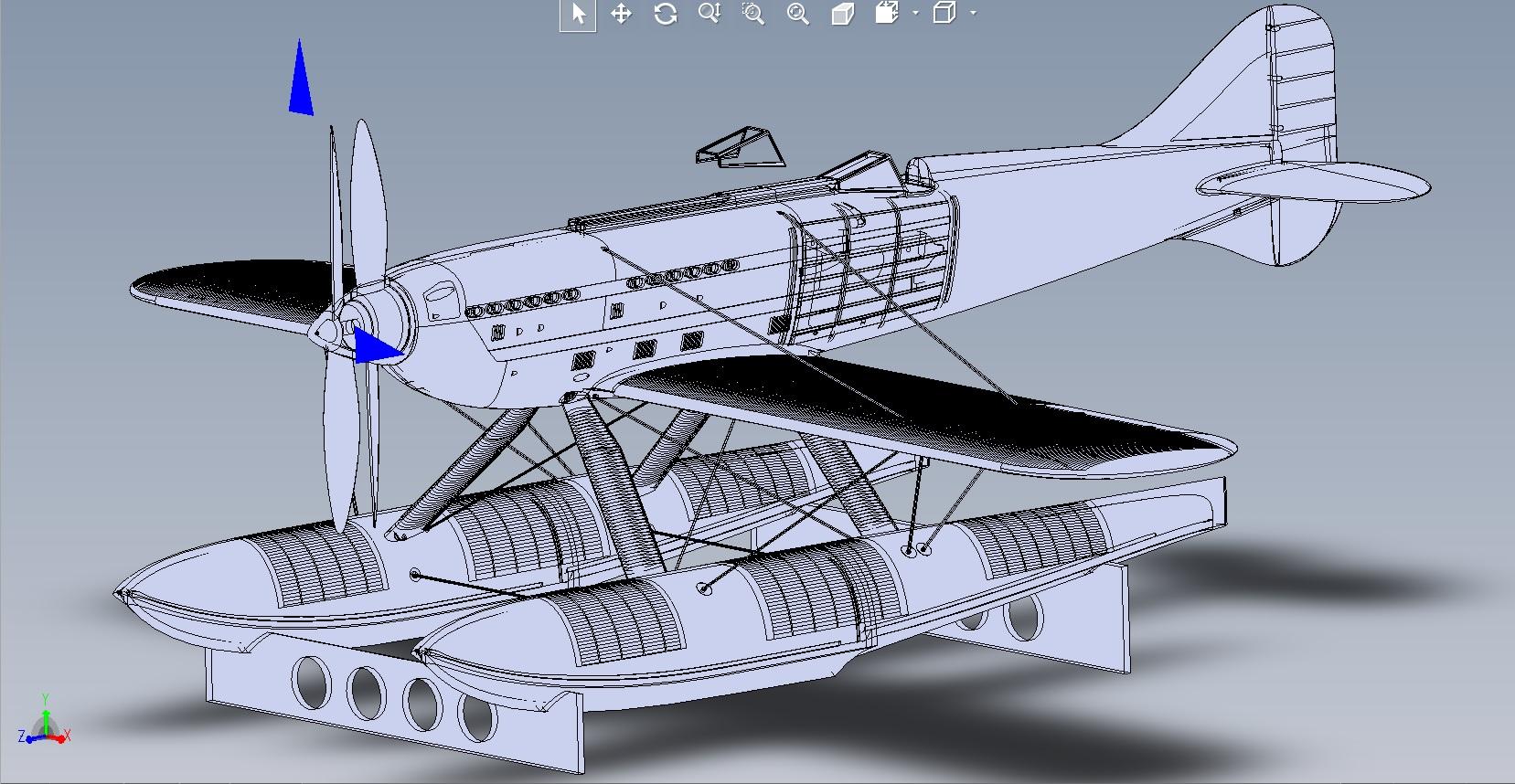The width and height of the screenshot is (1515, 784).
Task: Pick the Zoom in/out magnifier tool
Action: pos(709,14)
